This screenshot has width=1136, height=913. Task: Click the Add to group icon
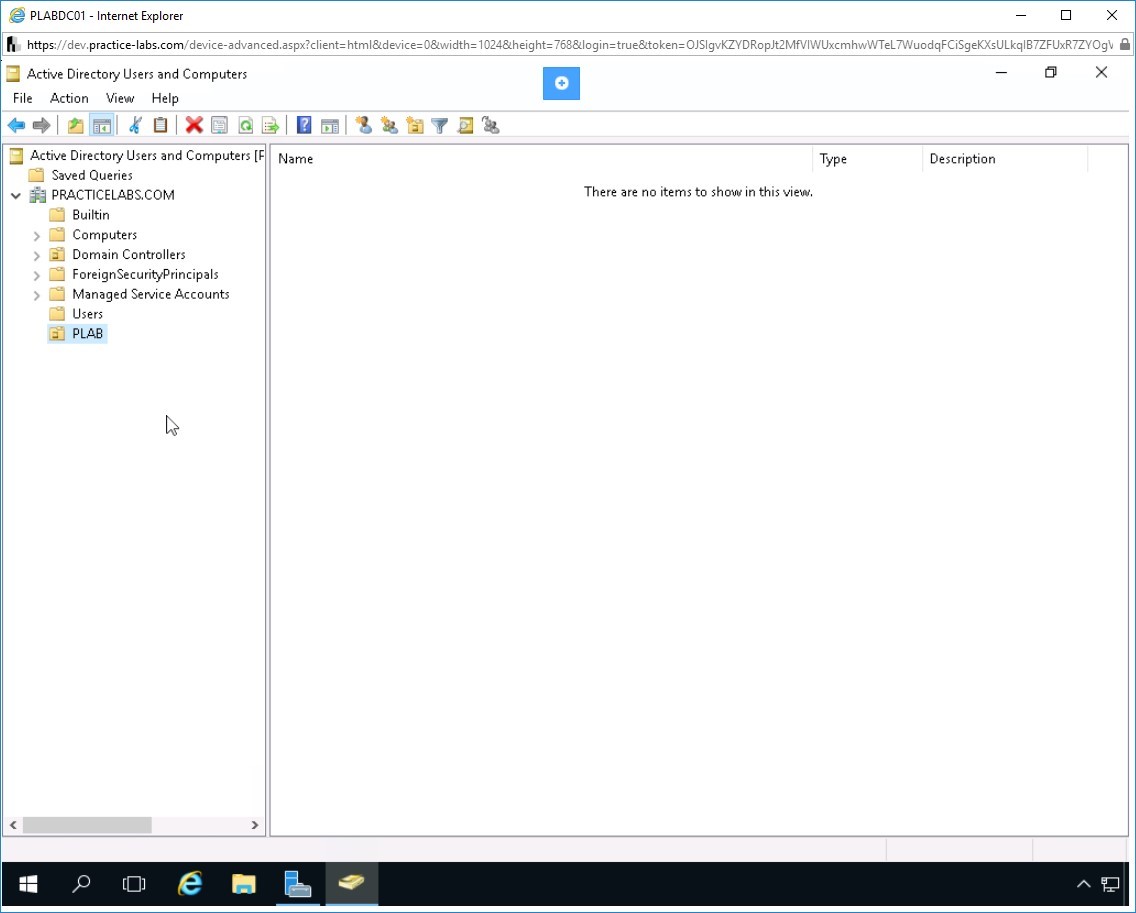coord(490,125)
